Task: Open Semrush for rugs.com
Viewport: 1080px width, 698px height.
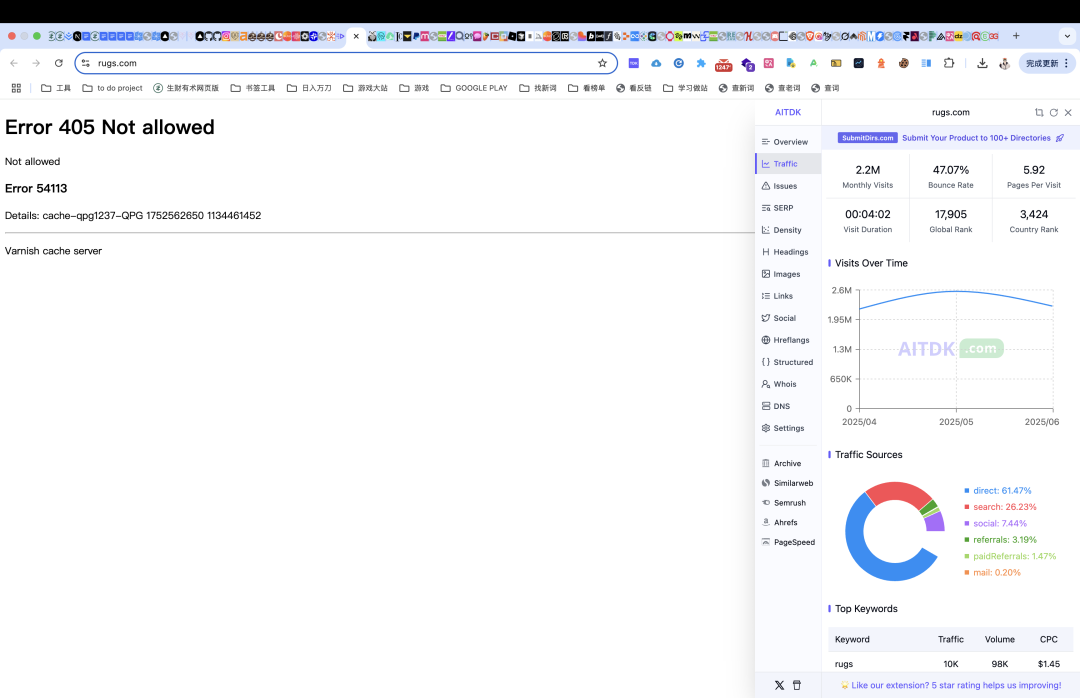Action: coord(783,503)
